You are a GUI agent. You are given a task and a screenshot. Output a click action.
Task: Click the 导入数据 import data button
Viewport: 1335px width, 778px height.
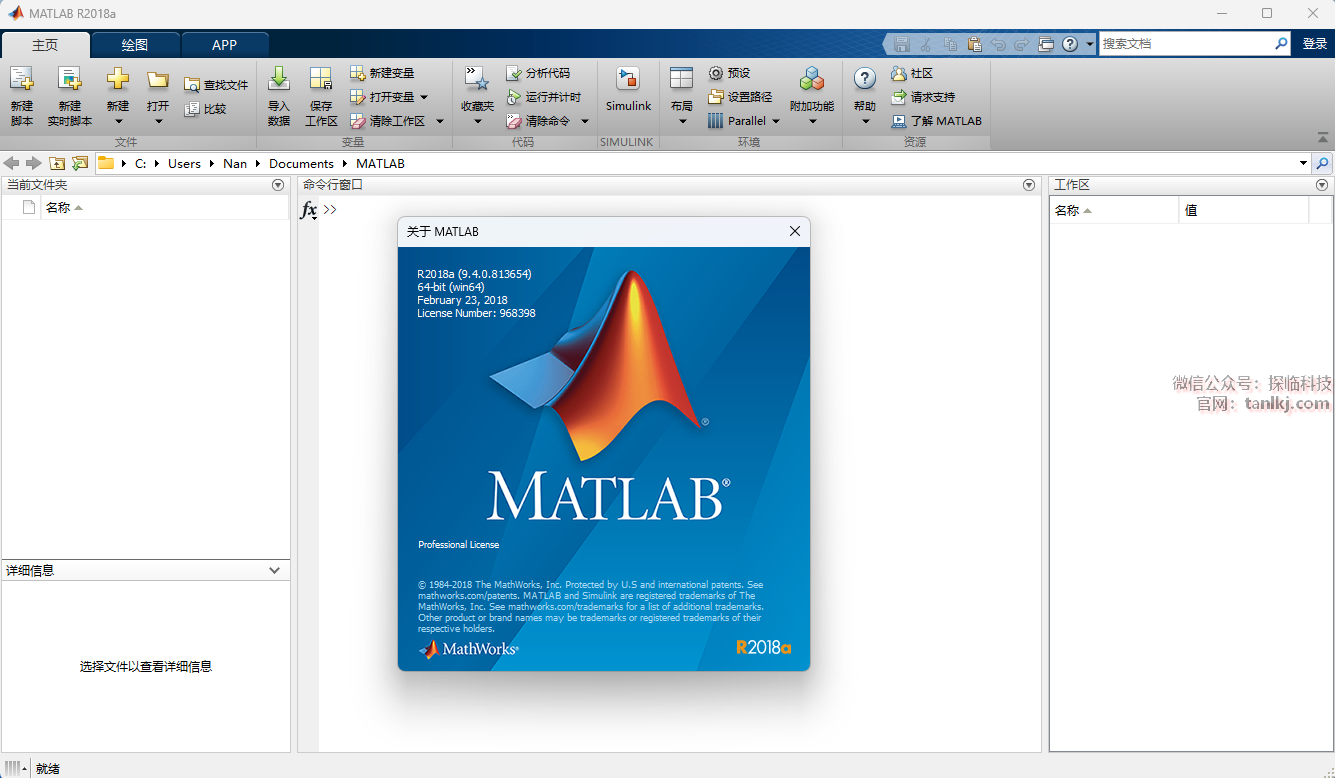click(279, 96)
